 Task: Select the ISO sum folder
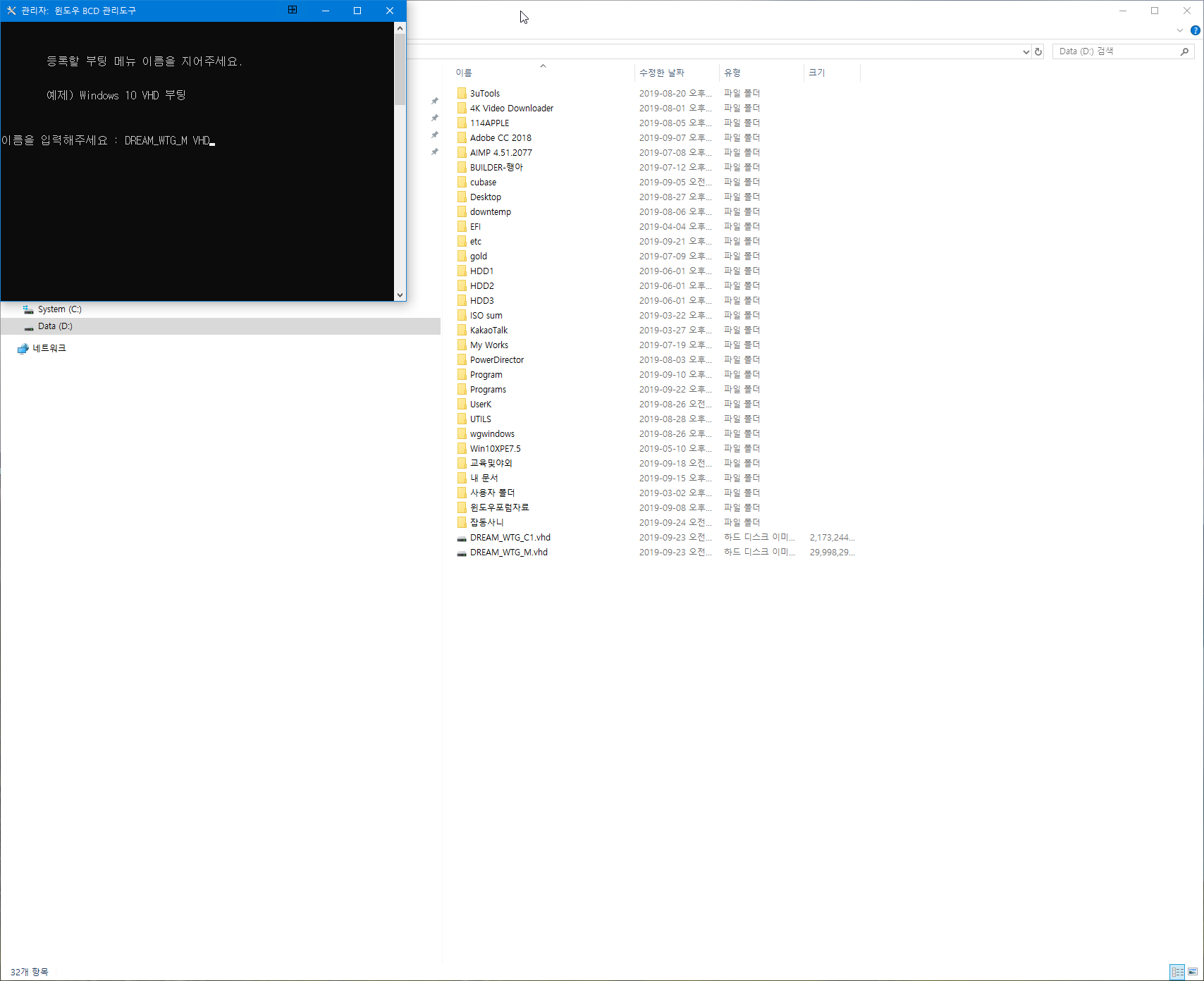(486, 315)
